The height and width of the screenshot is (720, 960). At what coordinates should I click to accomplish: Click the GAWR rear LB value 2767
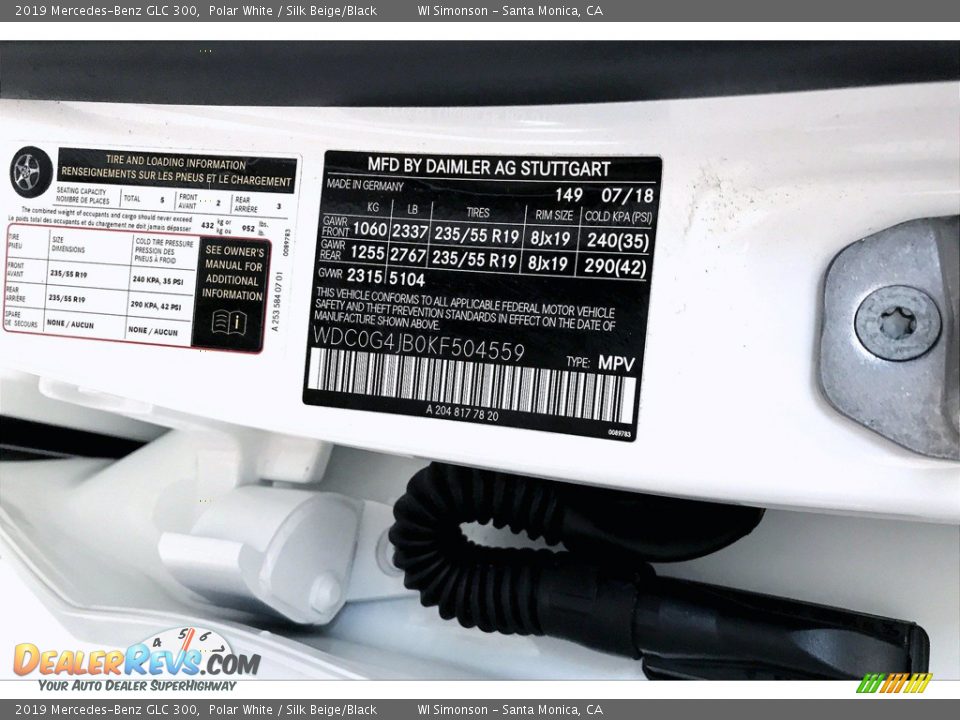(407, 255)
